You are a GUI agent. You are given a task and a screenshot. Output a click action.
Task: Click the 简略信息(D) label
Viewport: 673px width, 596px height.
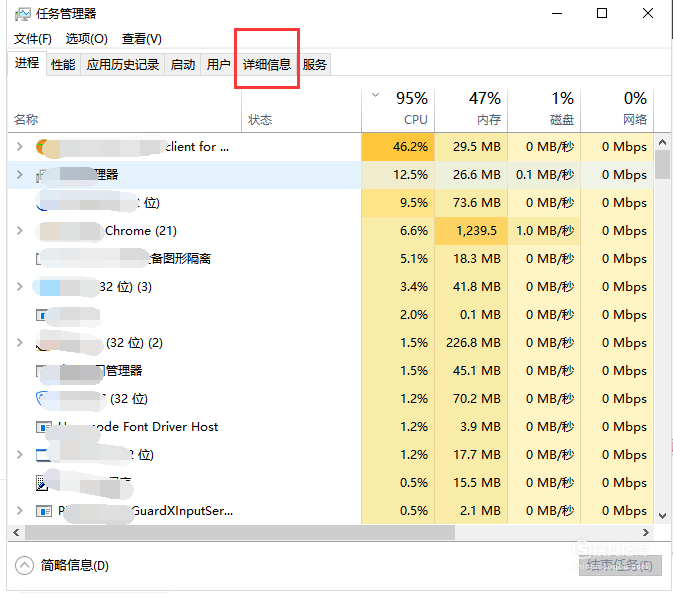pos(75,566)
